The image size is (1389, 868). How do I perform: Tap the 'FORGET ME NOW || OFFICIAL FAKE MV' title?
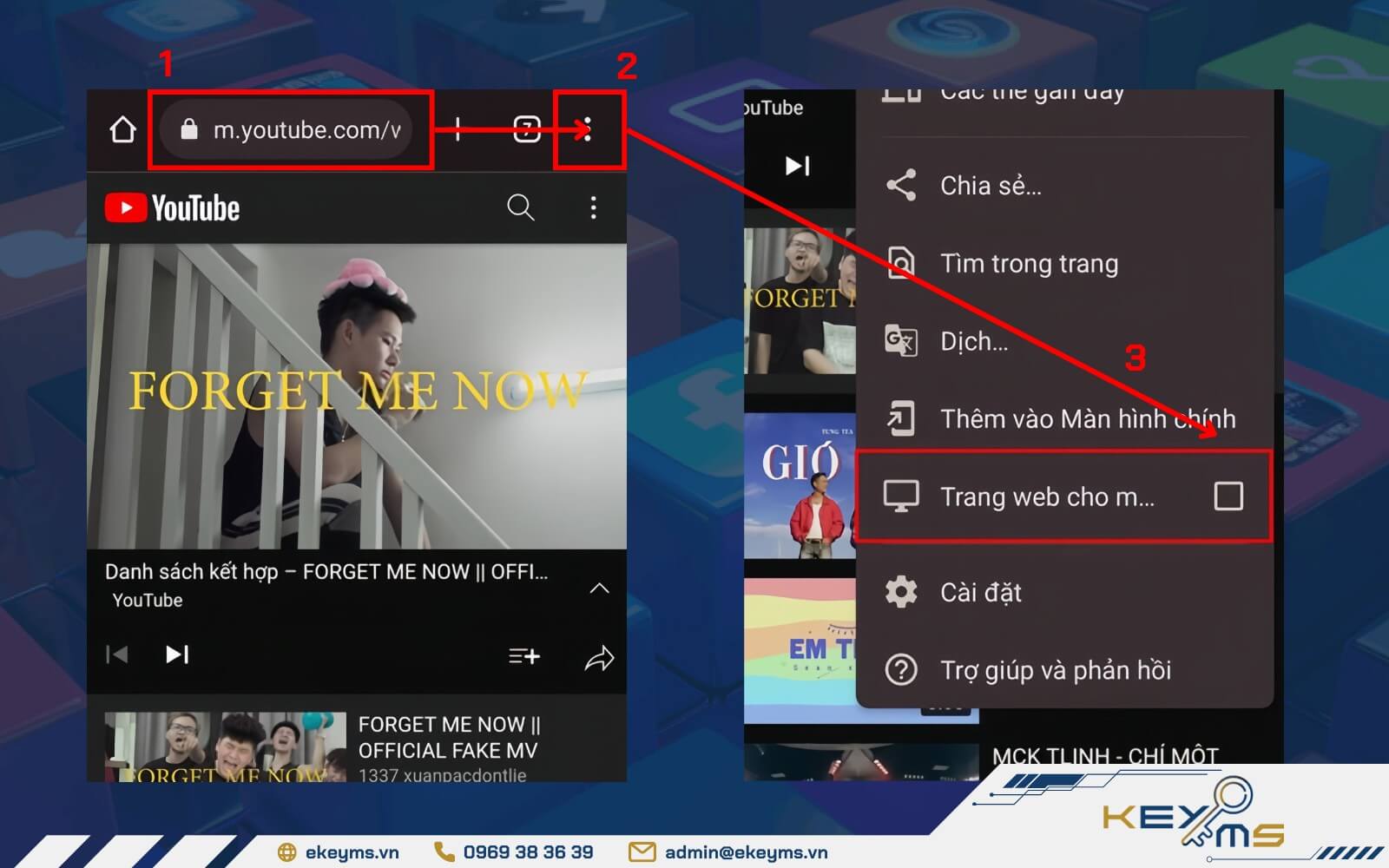tap(449, 737)
